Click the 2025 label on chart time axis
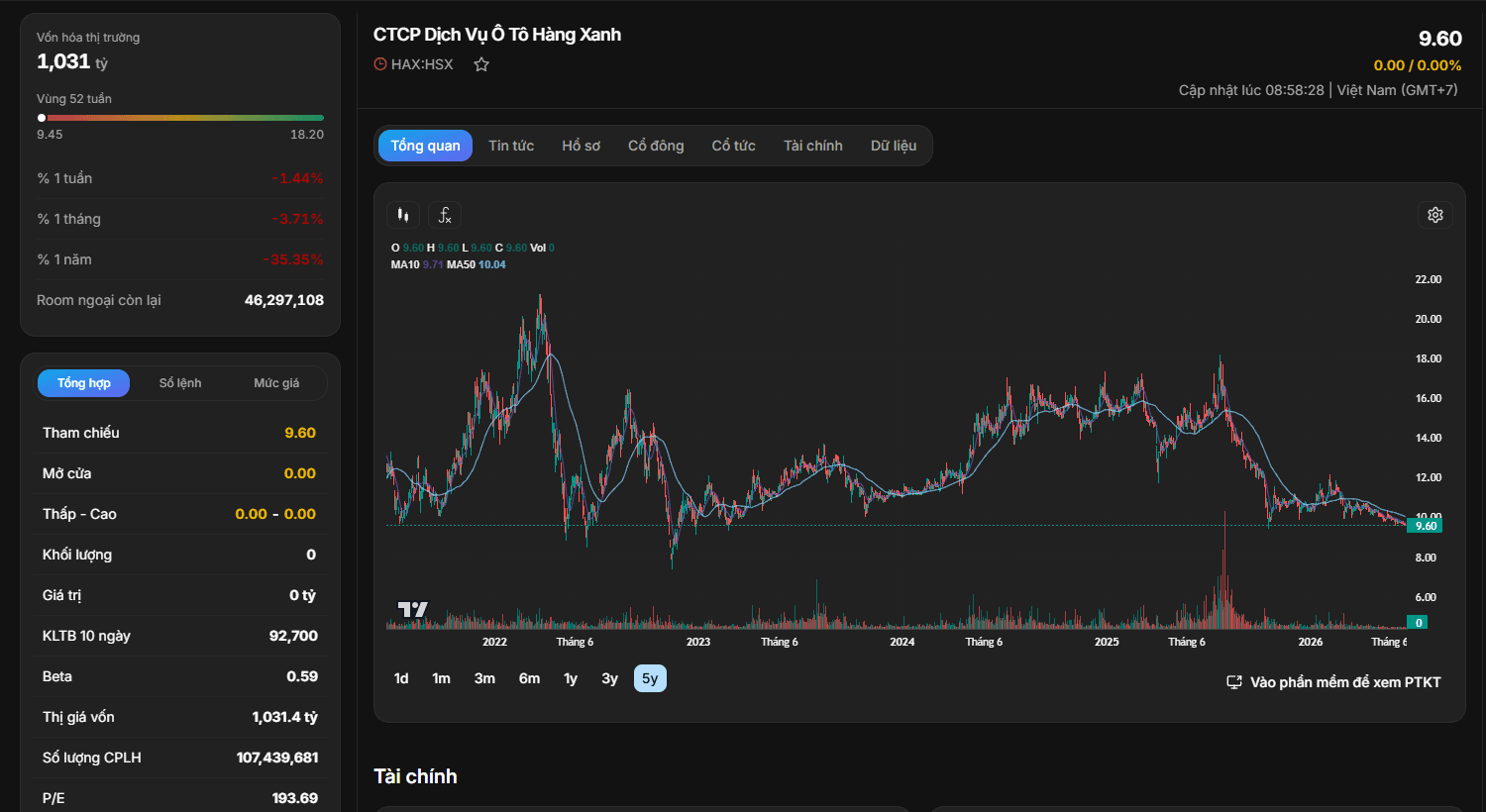 pos(1107,642)
